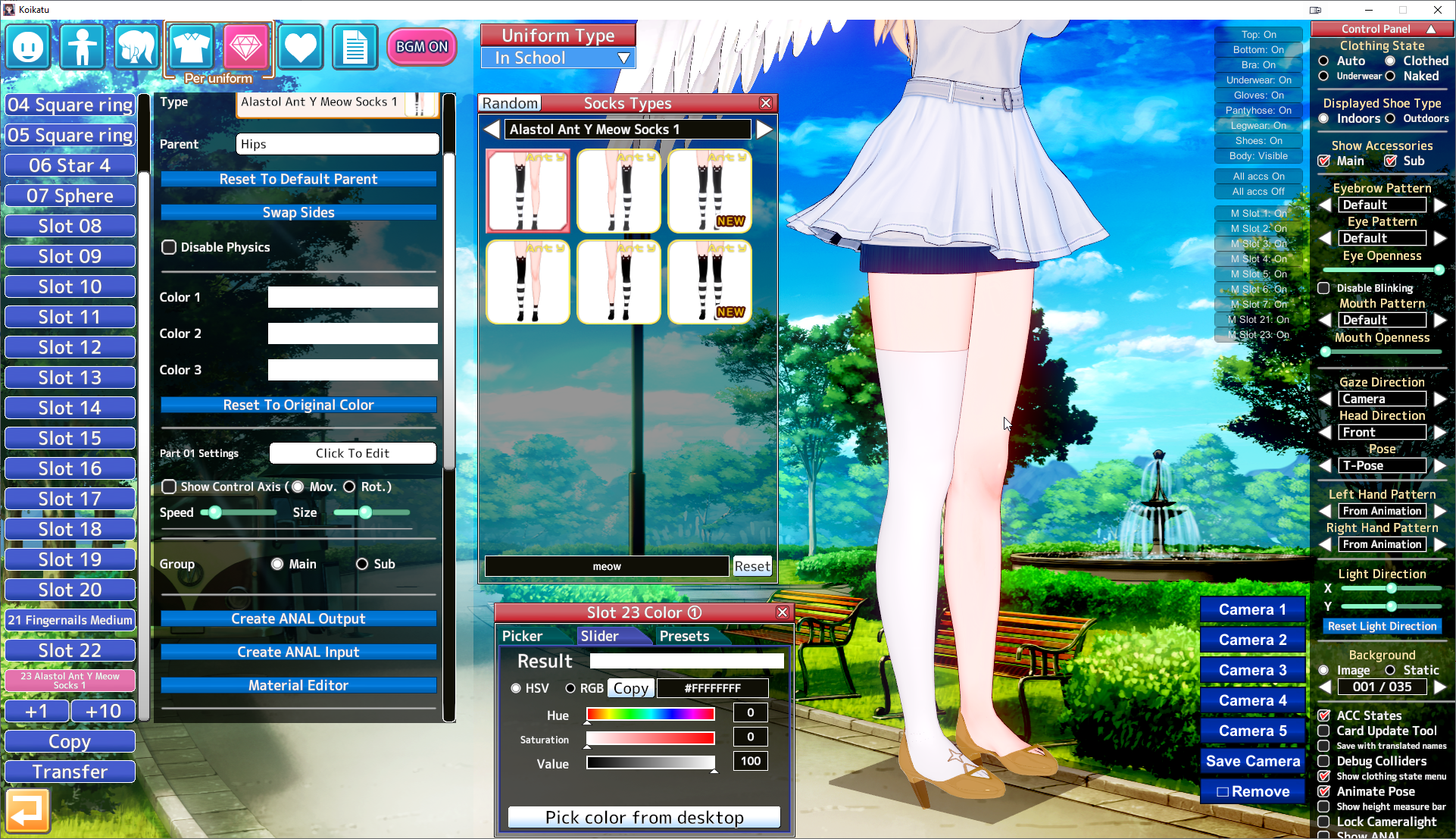Screen dimensions: 1456x839
Task: Switch to the Picker tab
Action: 523,637
